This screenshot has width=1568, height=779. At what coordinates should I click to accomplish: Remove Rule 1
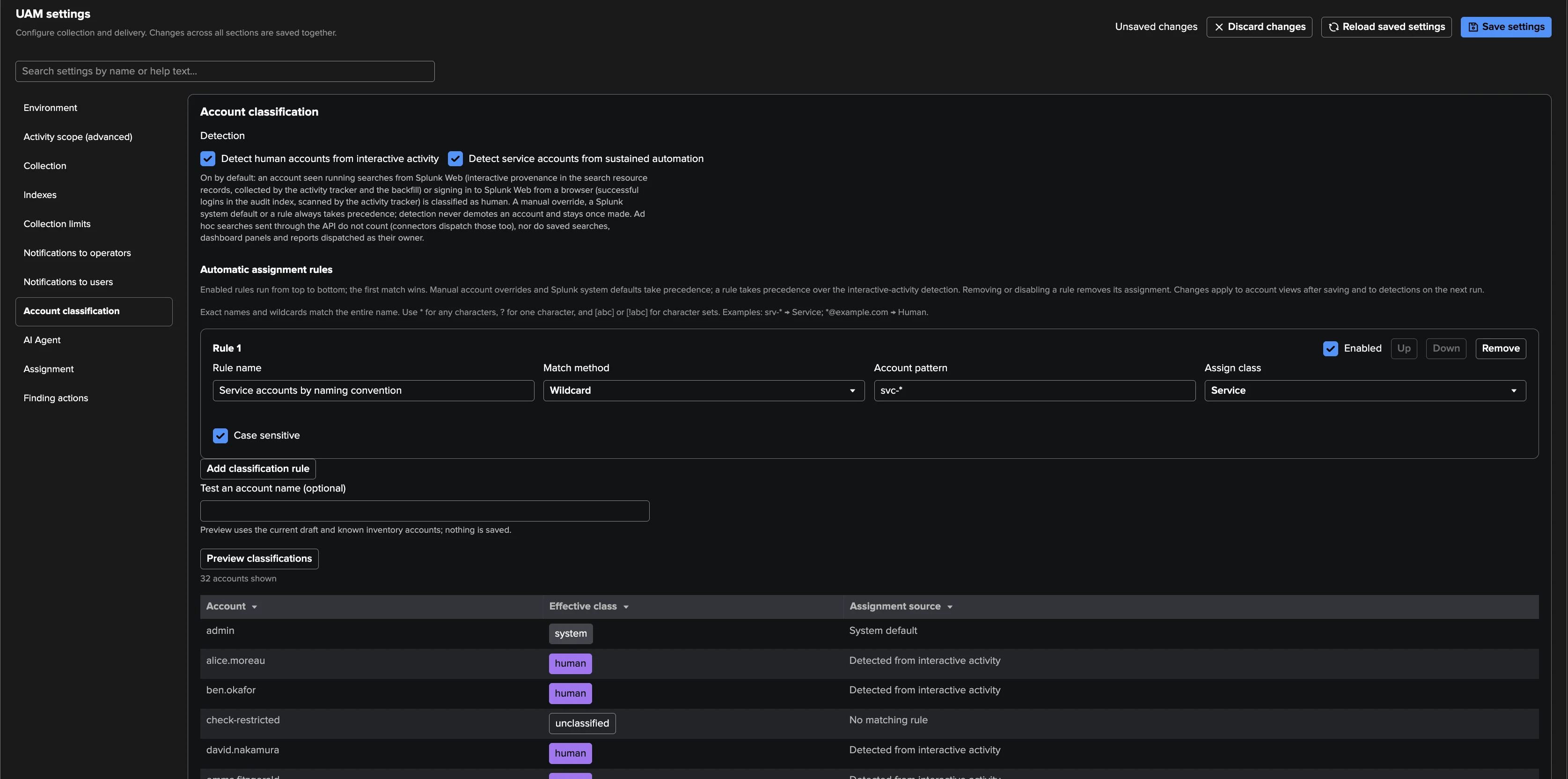tap(1501, 349)
